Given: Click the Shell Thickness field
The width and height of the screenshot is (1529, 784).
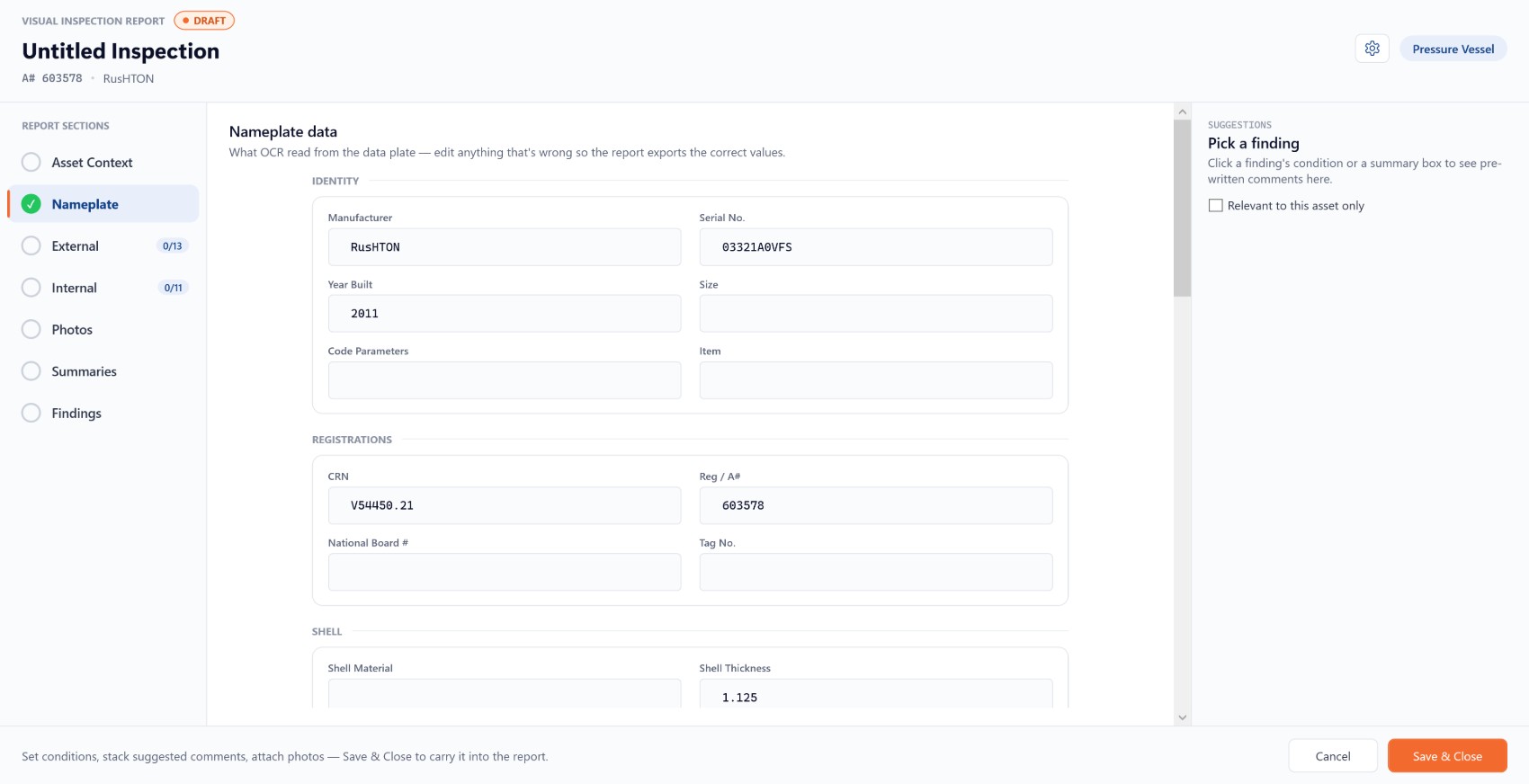Looking at the screenshot, I should pyautogui.click(x=876, y=693).
